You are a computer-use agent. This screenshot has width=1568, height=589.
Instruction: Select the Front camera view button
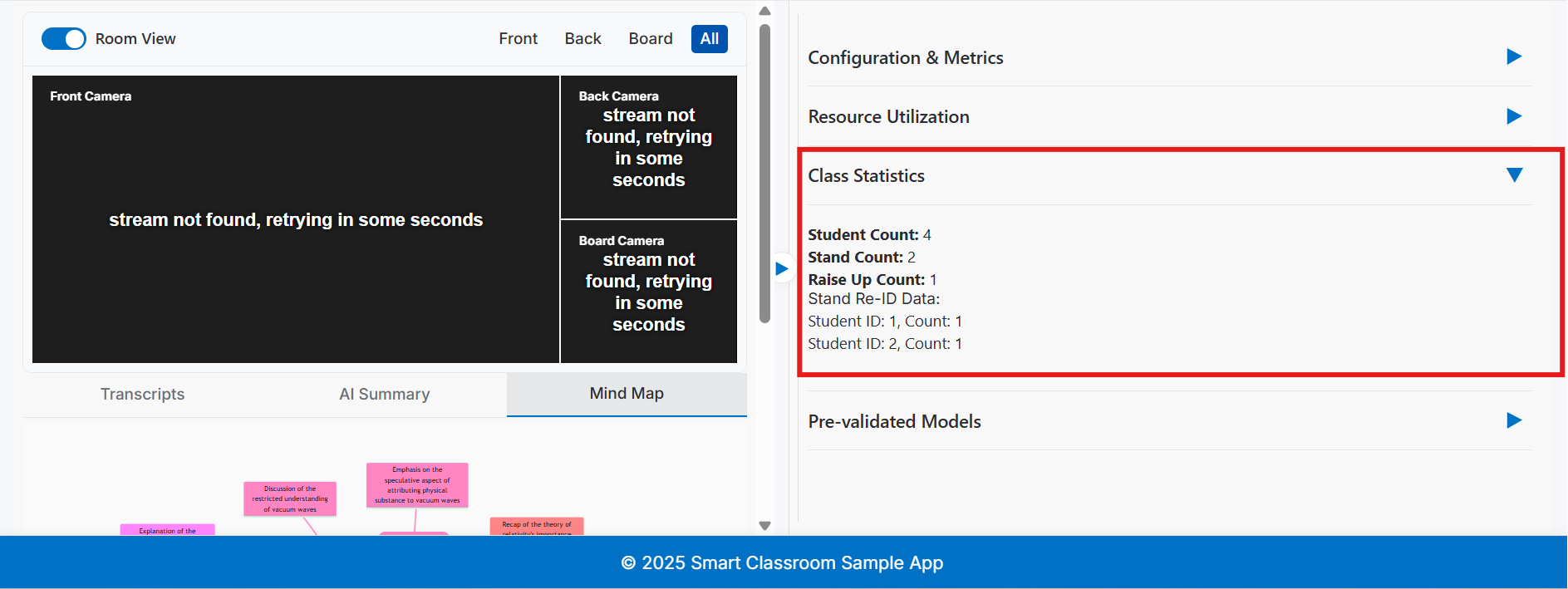518,39
